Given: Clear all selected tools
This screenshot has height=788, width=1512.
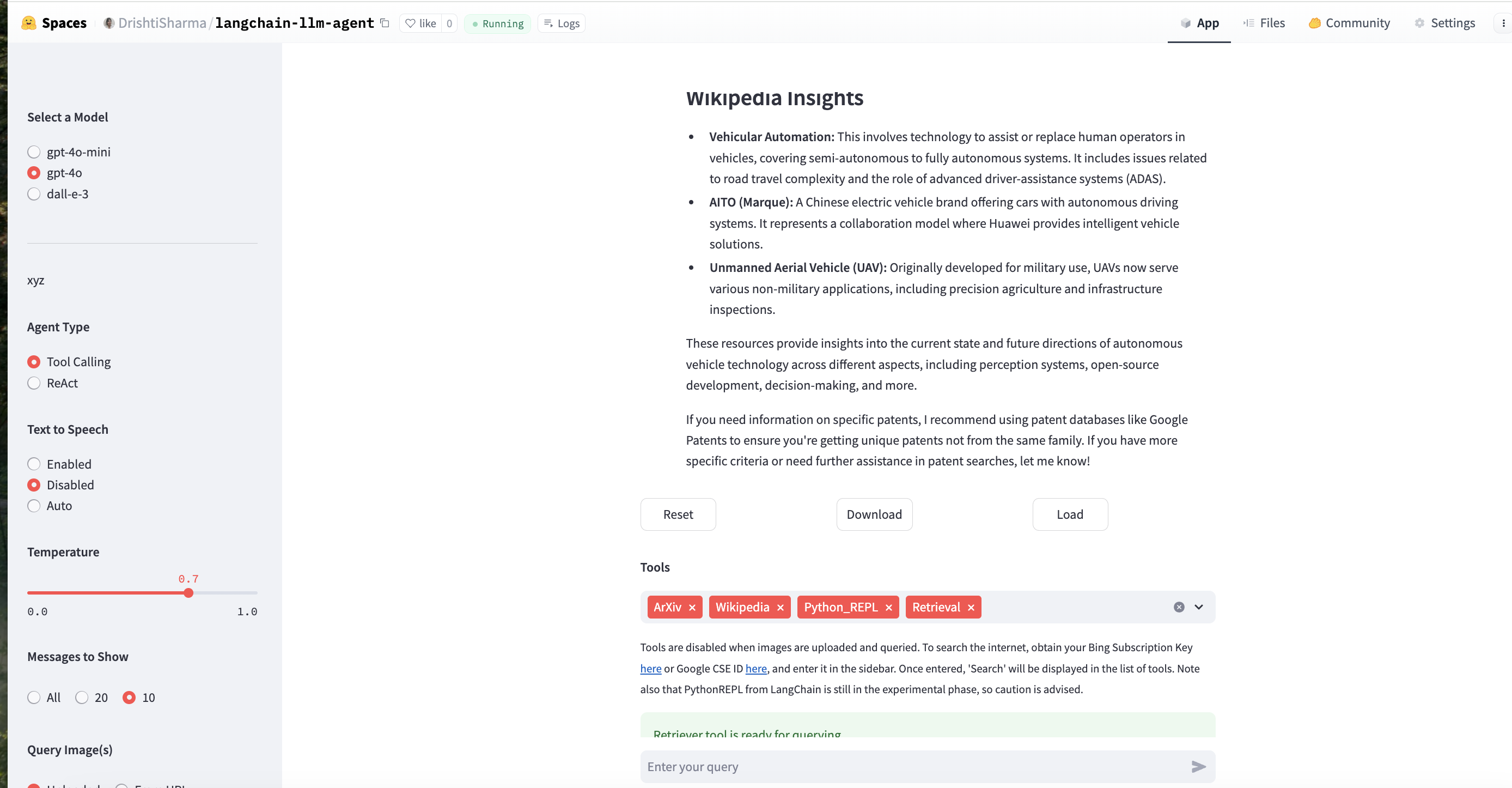Looking at the screenshot, I should 1179,607.
